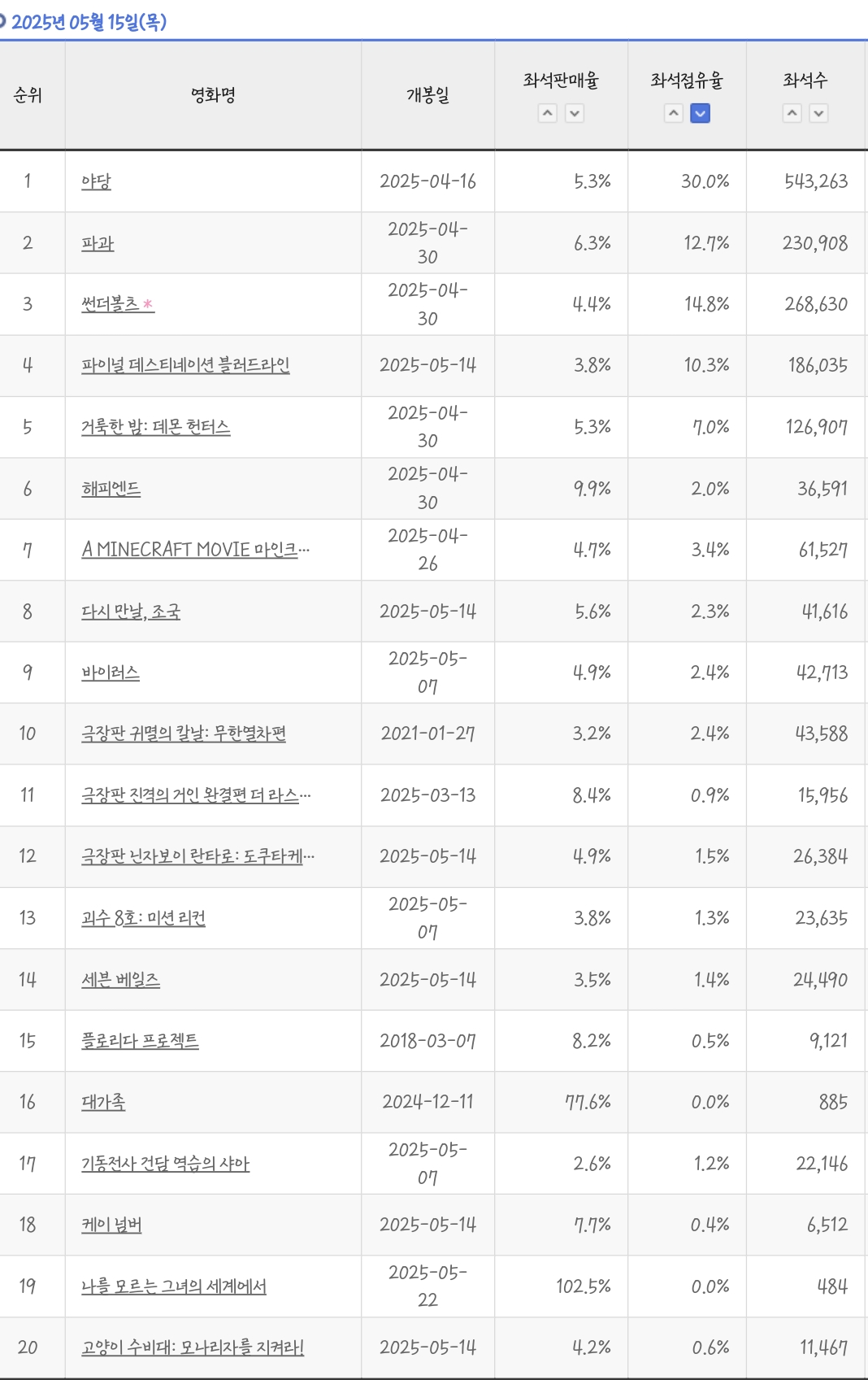Viewport: 868px width, 1380px height.
Task: Select the 바이러스 movie link
Action: point(111,673)
